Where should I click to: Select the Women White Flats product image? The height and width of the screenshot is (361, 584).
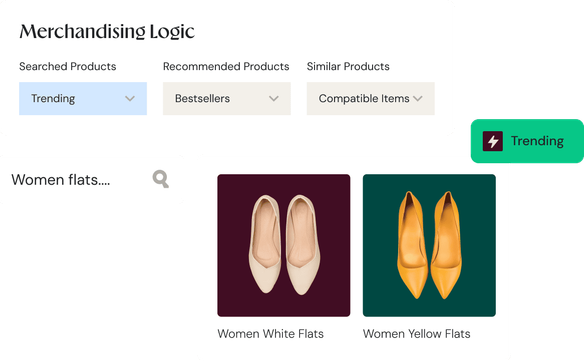point(284,245)
